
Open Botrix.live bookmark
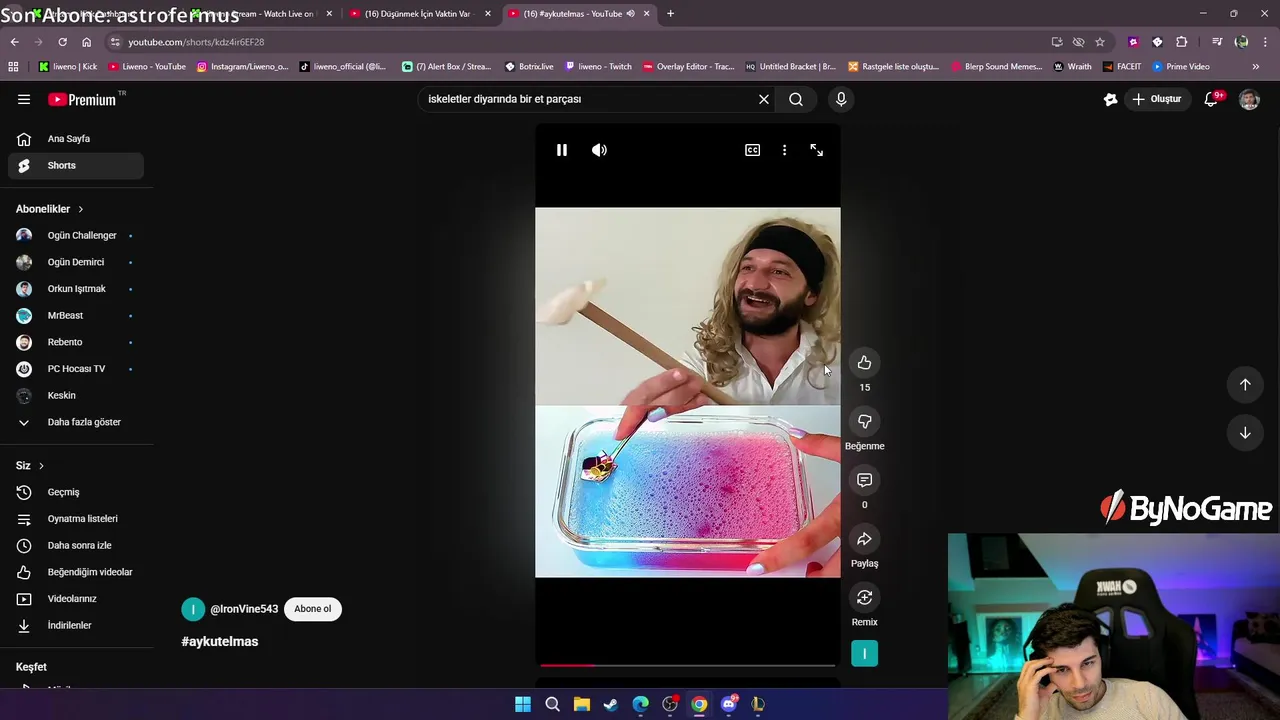pyautogui.click(x=529, y=67)
